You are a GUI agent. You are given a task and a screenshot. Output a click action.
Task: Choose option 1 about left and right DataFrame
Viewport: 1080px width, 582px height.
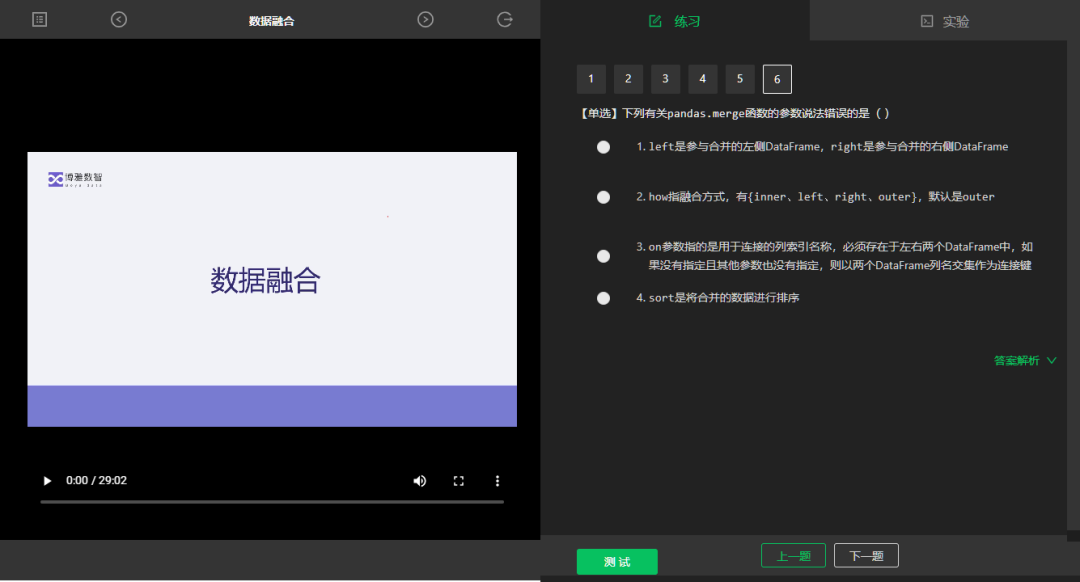tap(603, 147)
